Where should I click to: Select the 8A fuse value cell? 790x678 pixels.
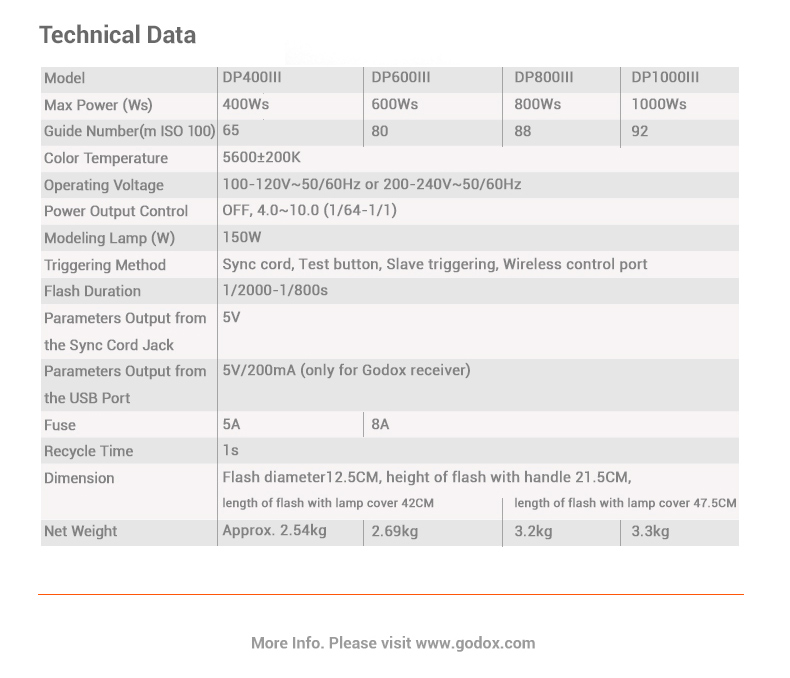click(380, 425)
